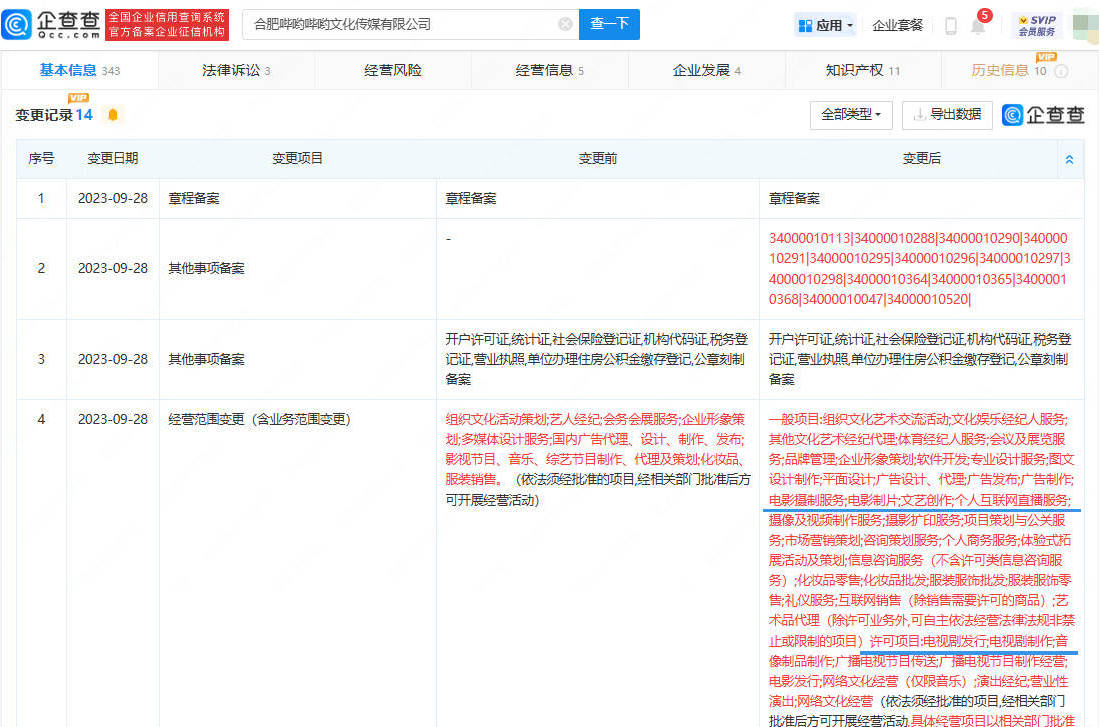Clear the search box text
The image size is (1099, 727).
pyautogui.click(x=565, y=24)
